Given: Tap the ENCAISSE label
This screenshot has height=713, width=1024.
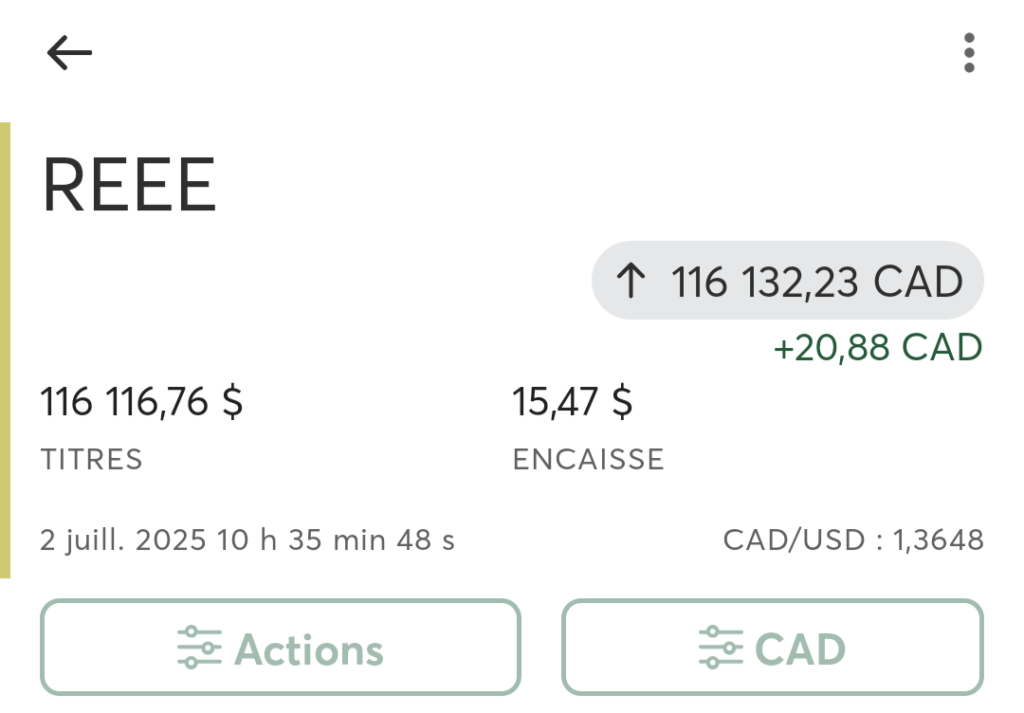Looking at the screenshot, I should pyautogui.click(x=588, y=460).
